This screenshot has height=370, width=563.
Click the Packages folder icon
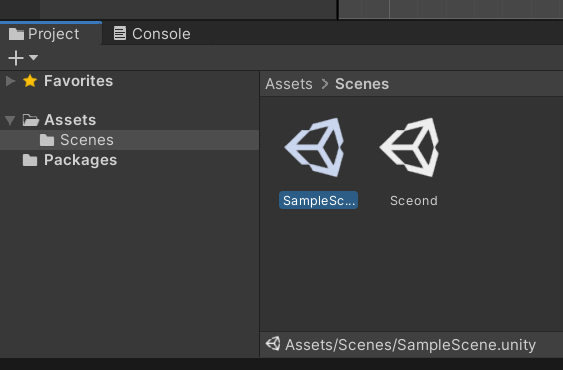pyautogui.click(x=30, y=160)
